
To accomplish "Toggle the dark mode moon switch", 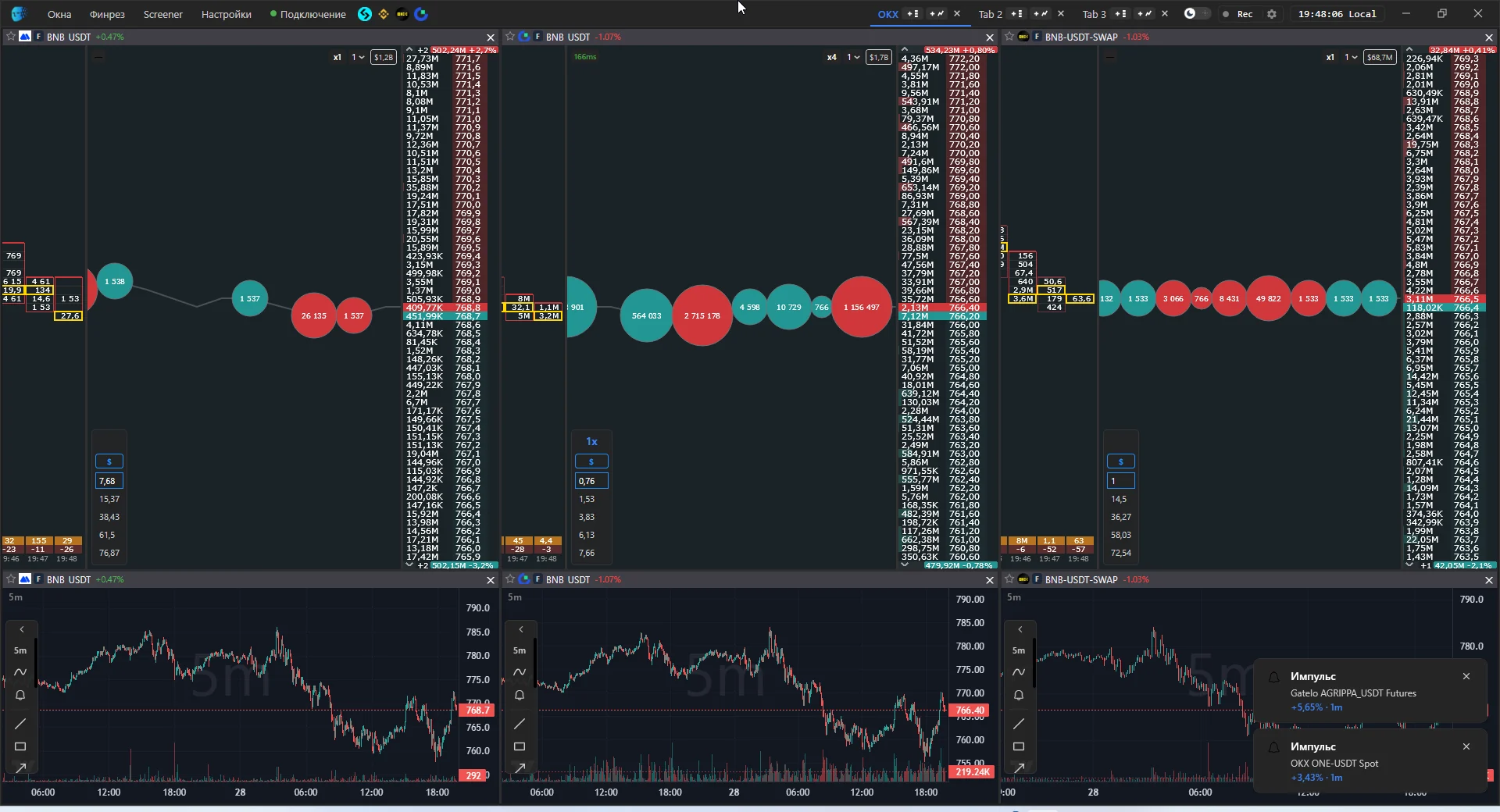I will click(1196, 14).
